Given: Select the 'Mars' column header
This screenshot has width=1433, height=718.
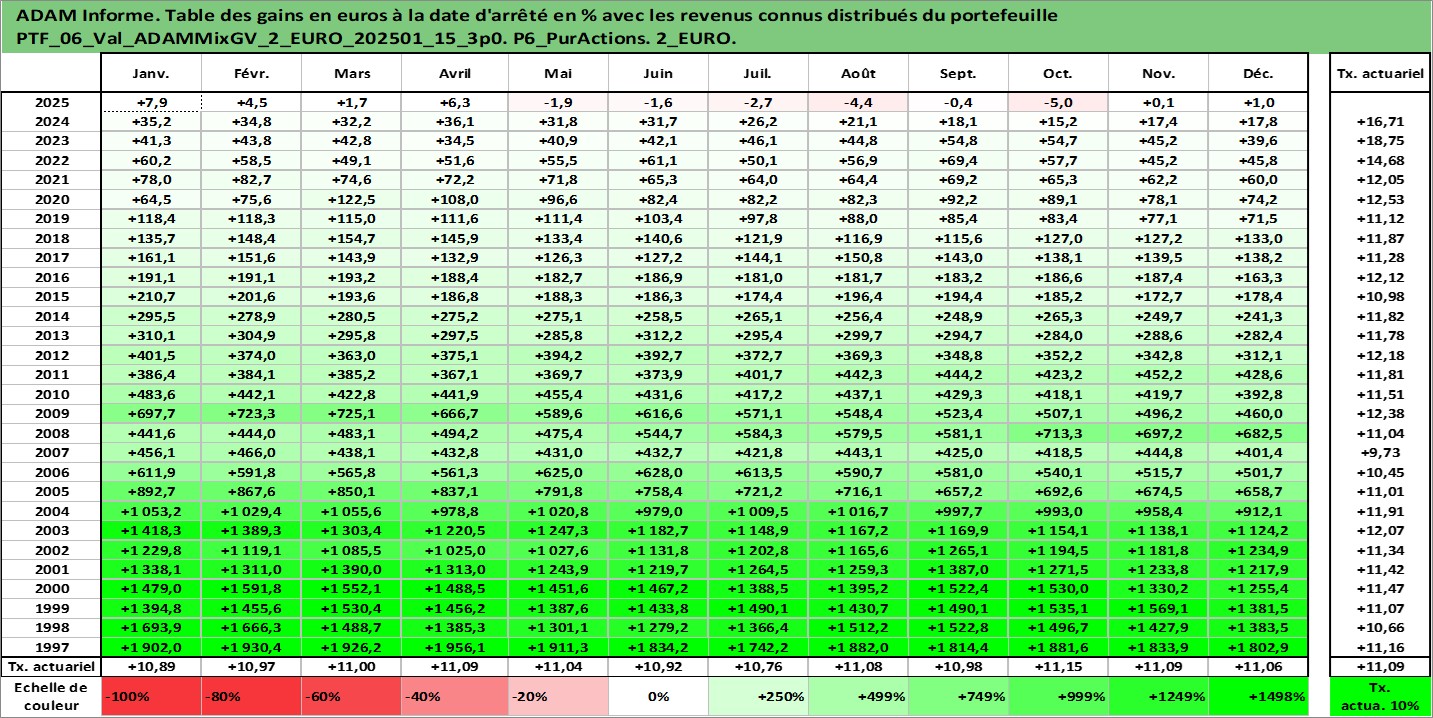Looking at the screenshot, I should (x=351, y=74).
